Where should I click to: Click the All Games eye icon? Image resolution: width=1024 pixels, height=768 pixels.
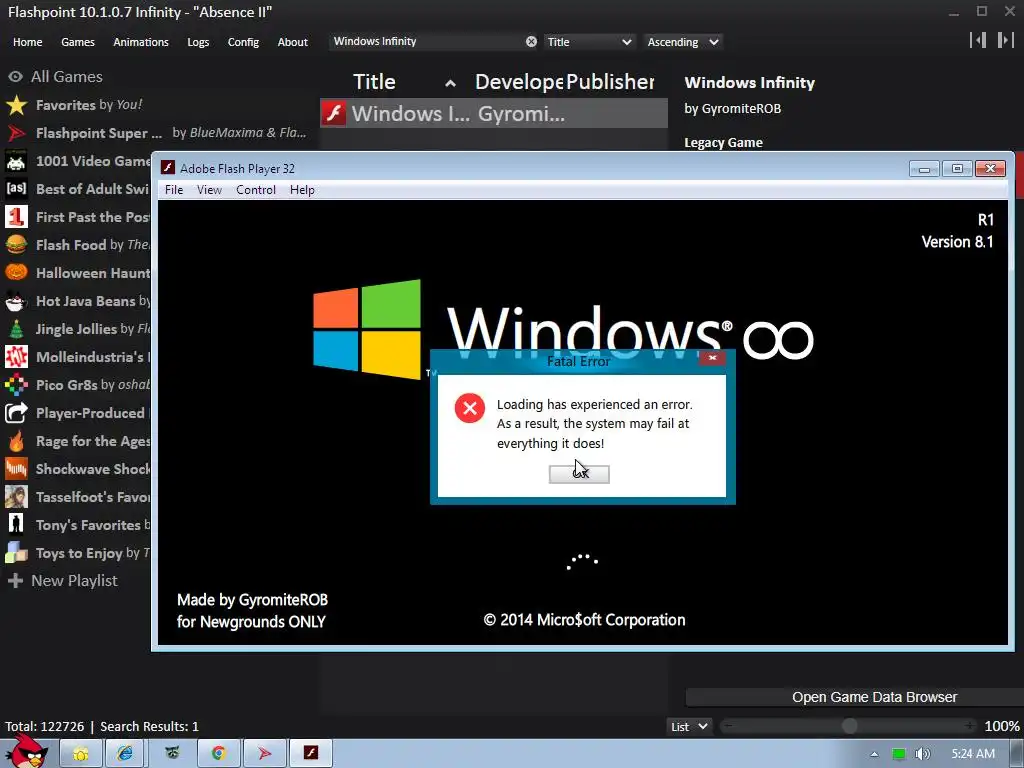pos(16,76)
